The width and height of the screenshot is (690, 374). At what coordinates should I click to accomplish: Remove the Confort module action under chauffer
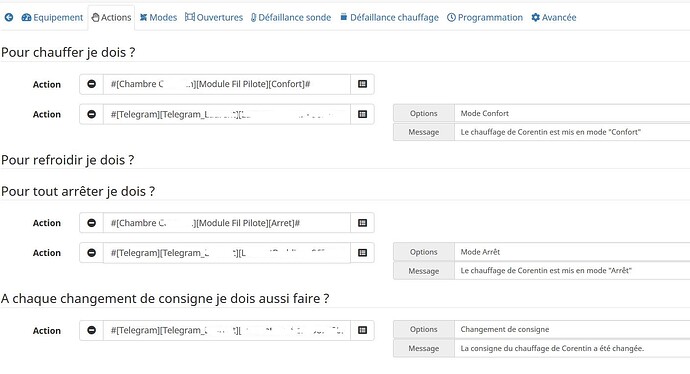[92, 84]
